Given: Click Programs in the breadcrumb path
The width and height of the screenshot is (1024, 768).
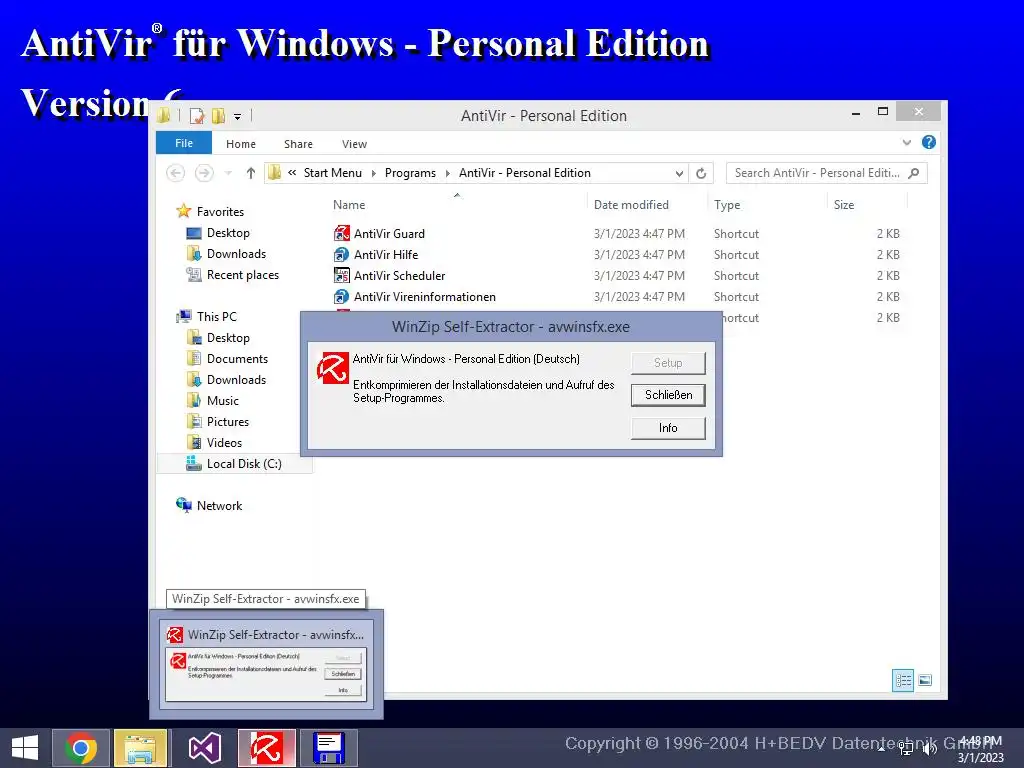Looking at the screenshot, I should click(410, 173).
